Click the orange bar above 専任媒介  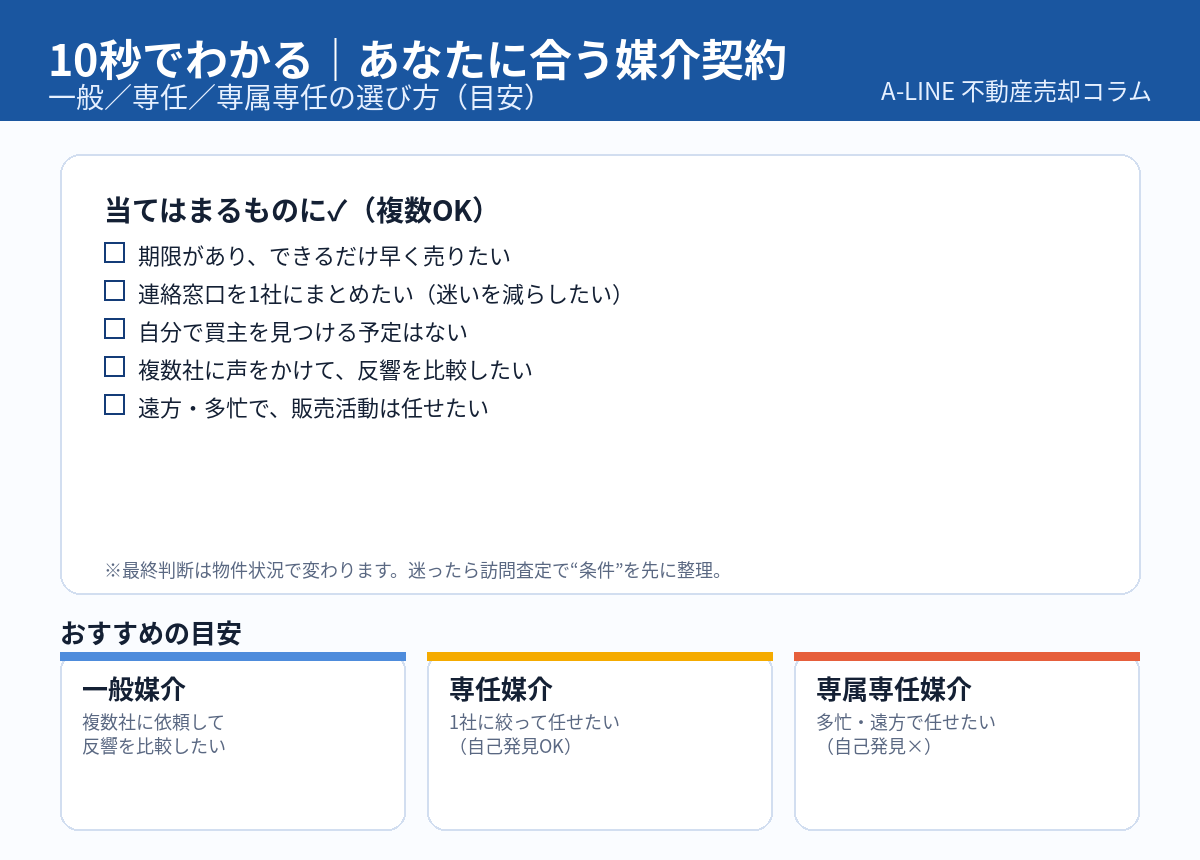pos(600,657)
